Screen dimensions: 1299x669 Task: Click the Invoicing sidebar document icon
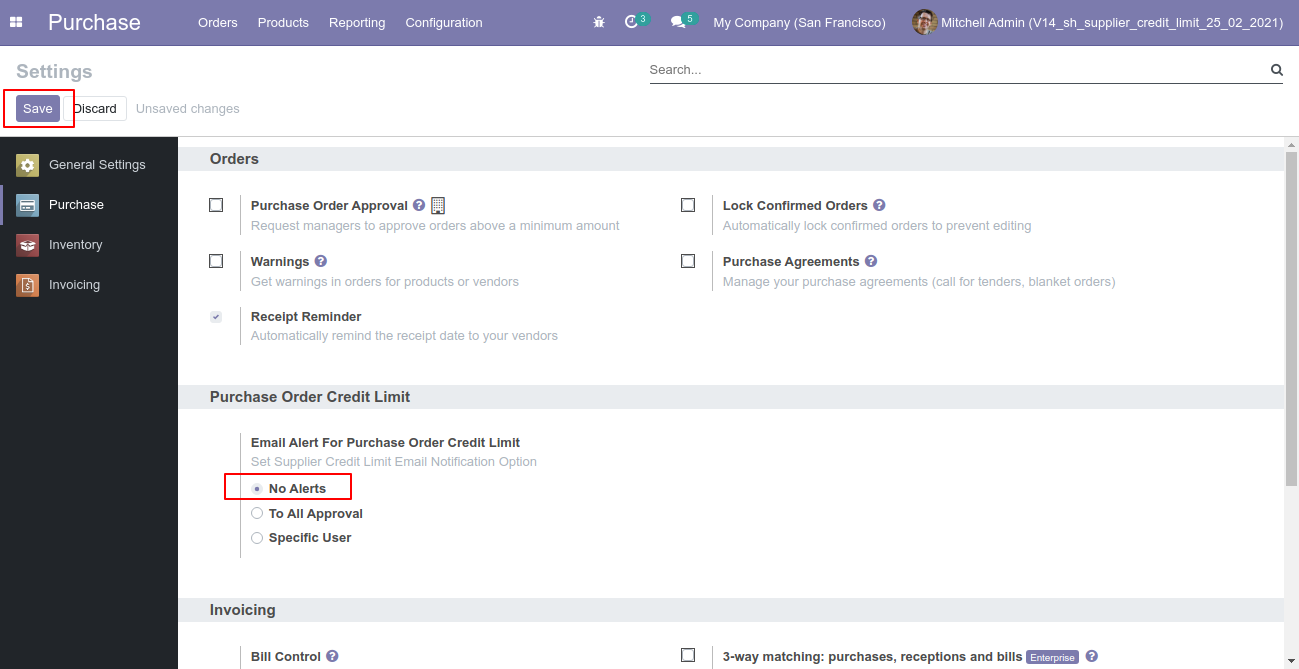[x=28, y=285]
